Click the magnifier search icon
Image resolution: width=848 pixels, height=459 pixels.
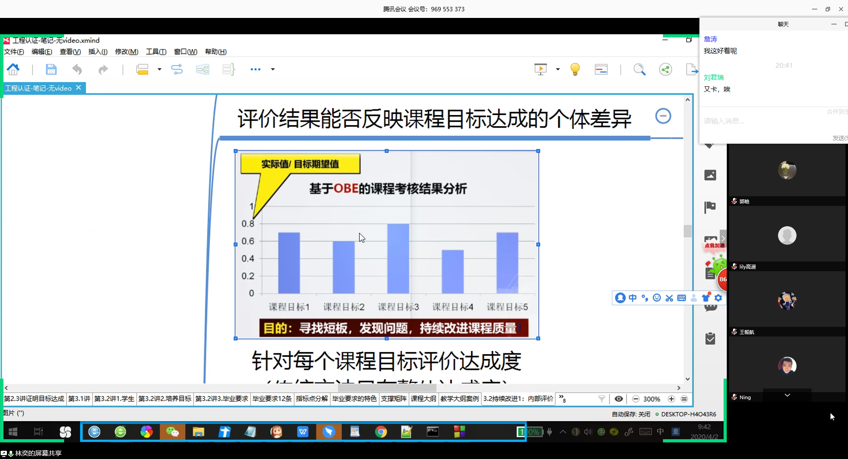tap(639, 70)
